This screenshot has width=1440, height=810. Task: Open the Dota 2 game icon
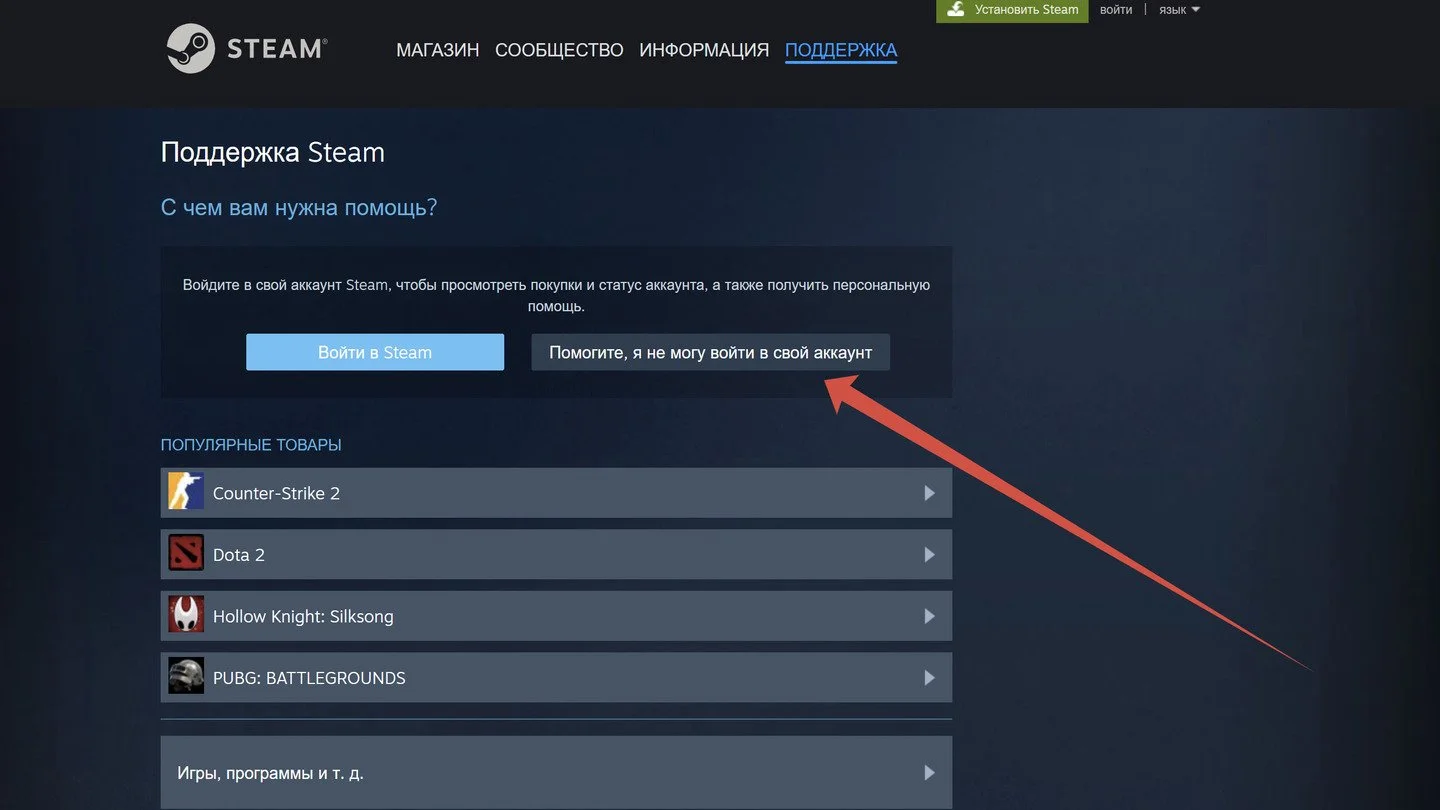click(186, 554)
